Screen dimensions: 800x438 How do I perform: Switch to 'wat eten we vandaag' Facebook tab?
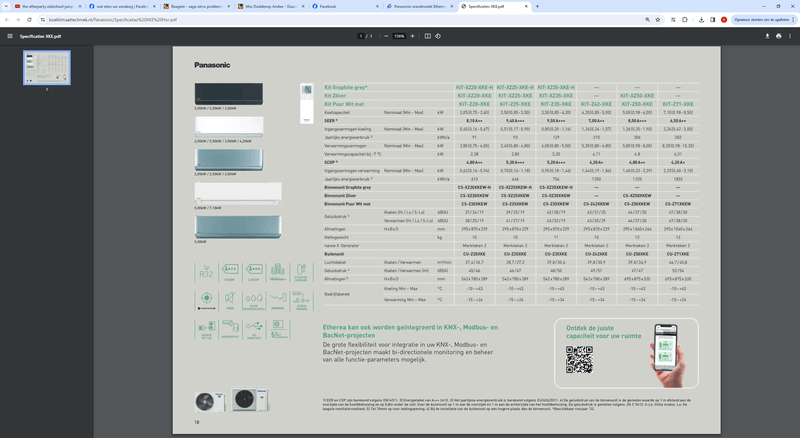pos(122,7)
